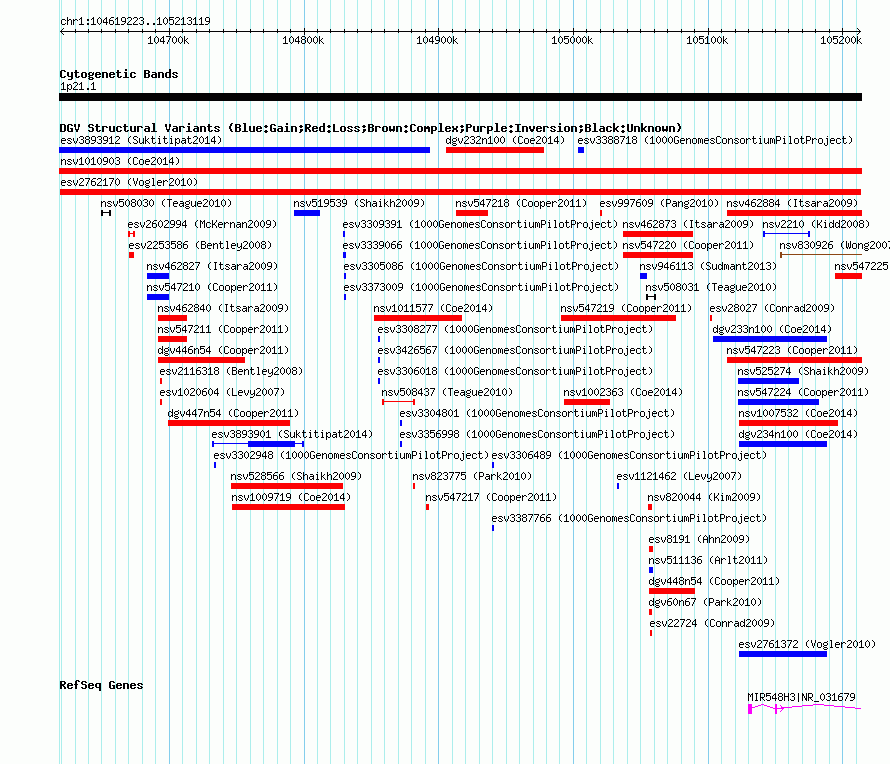Click nsv1011577 (Coe2014) label
890x764 pixels.
(x=433, y=308)
